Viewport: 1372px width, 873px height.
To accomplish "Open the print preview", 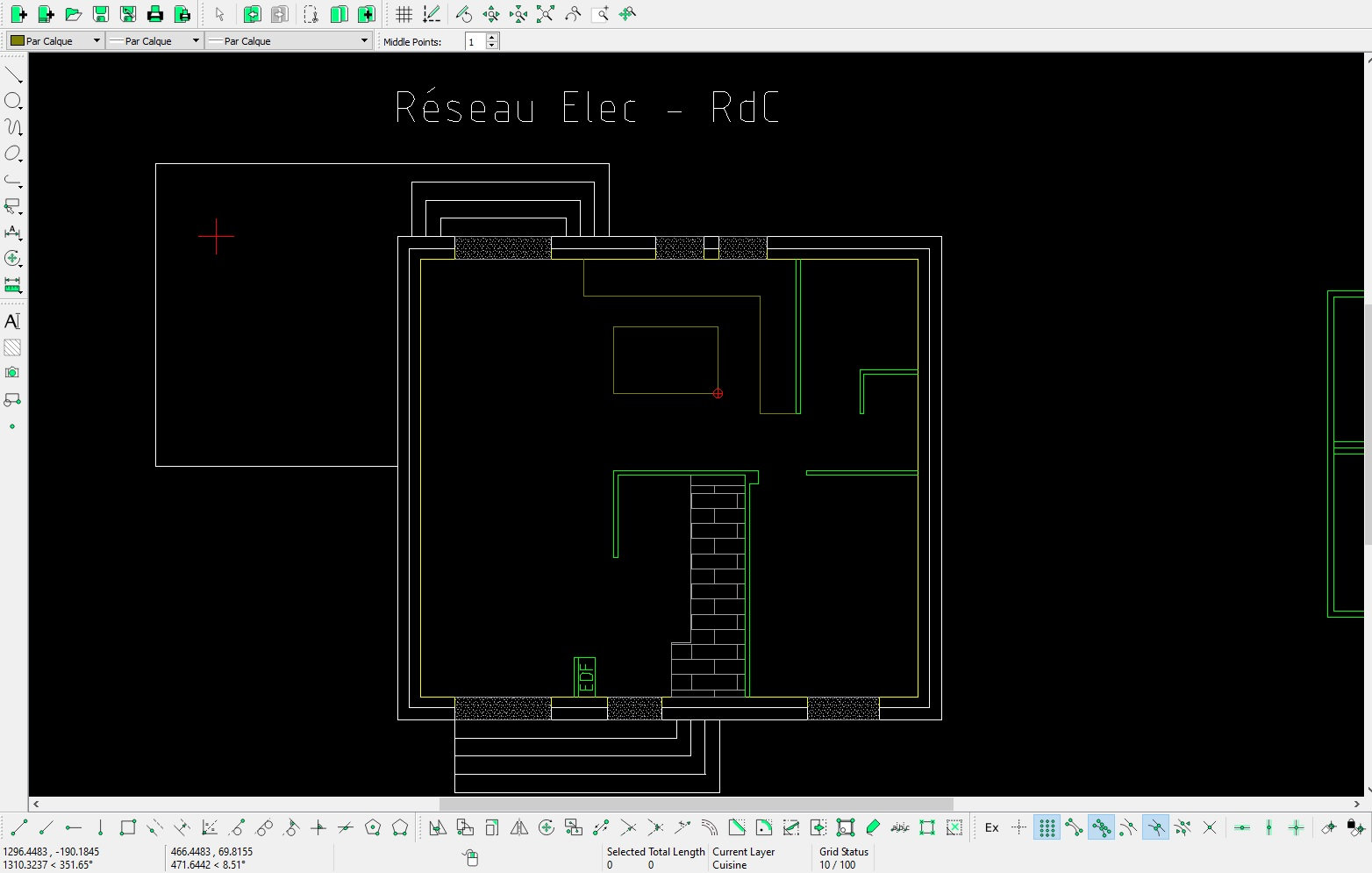I will [182, 14].
